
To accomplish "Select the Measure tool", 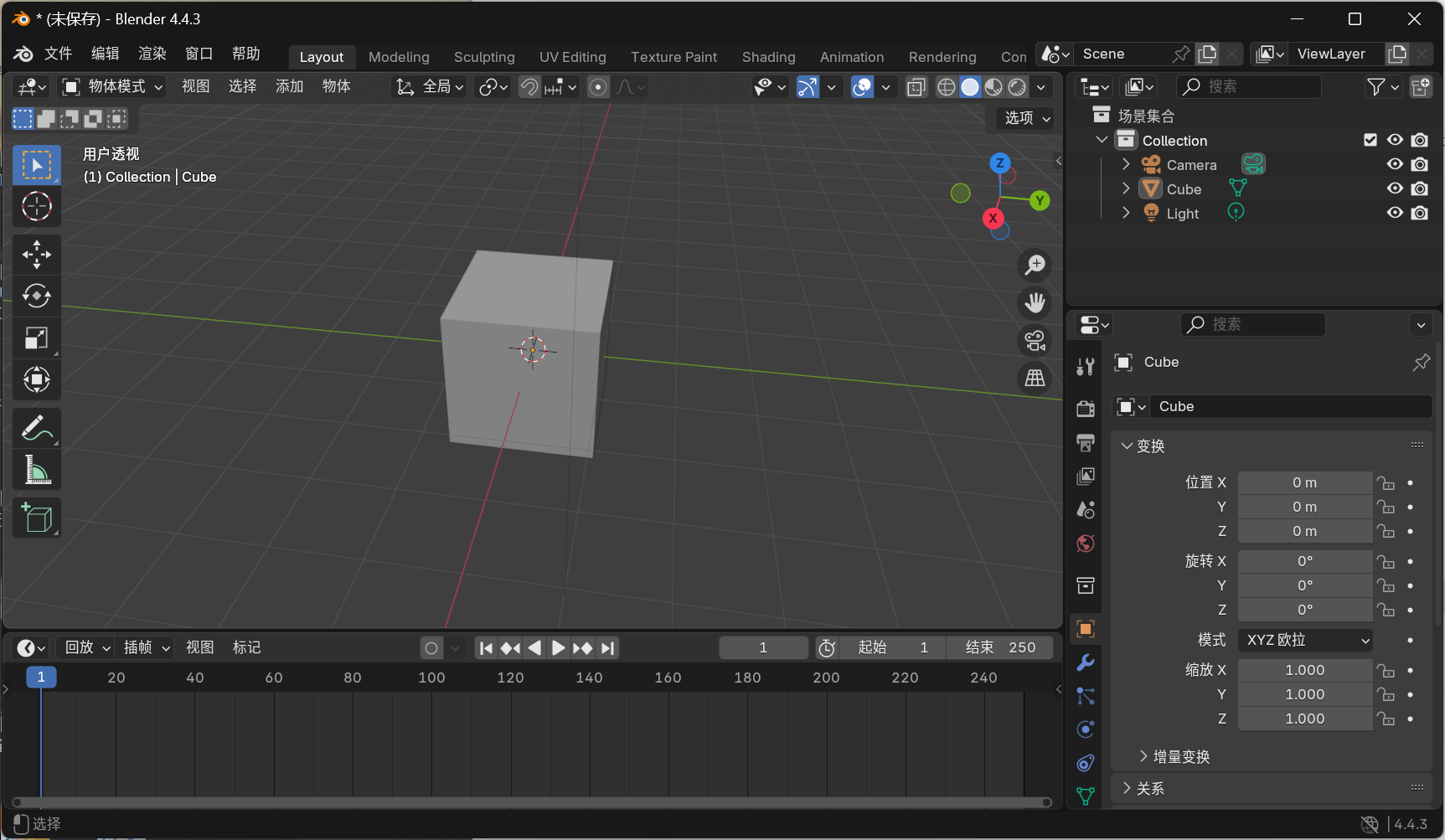I will pos(37,470).
